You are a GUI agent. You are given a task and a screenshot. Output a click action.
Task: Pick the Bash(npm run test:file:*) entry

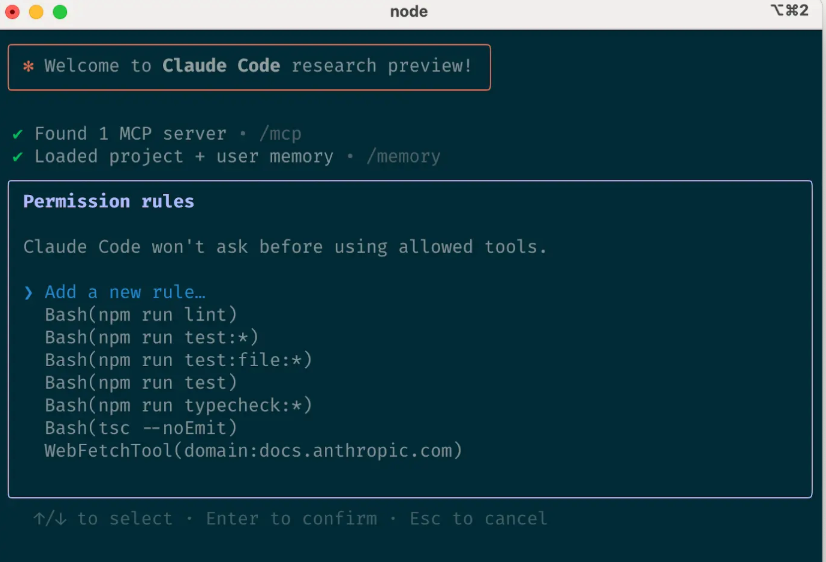(179, 360)
